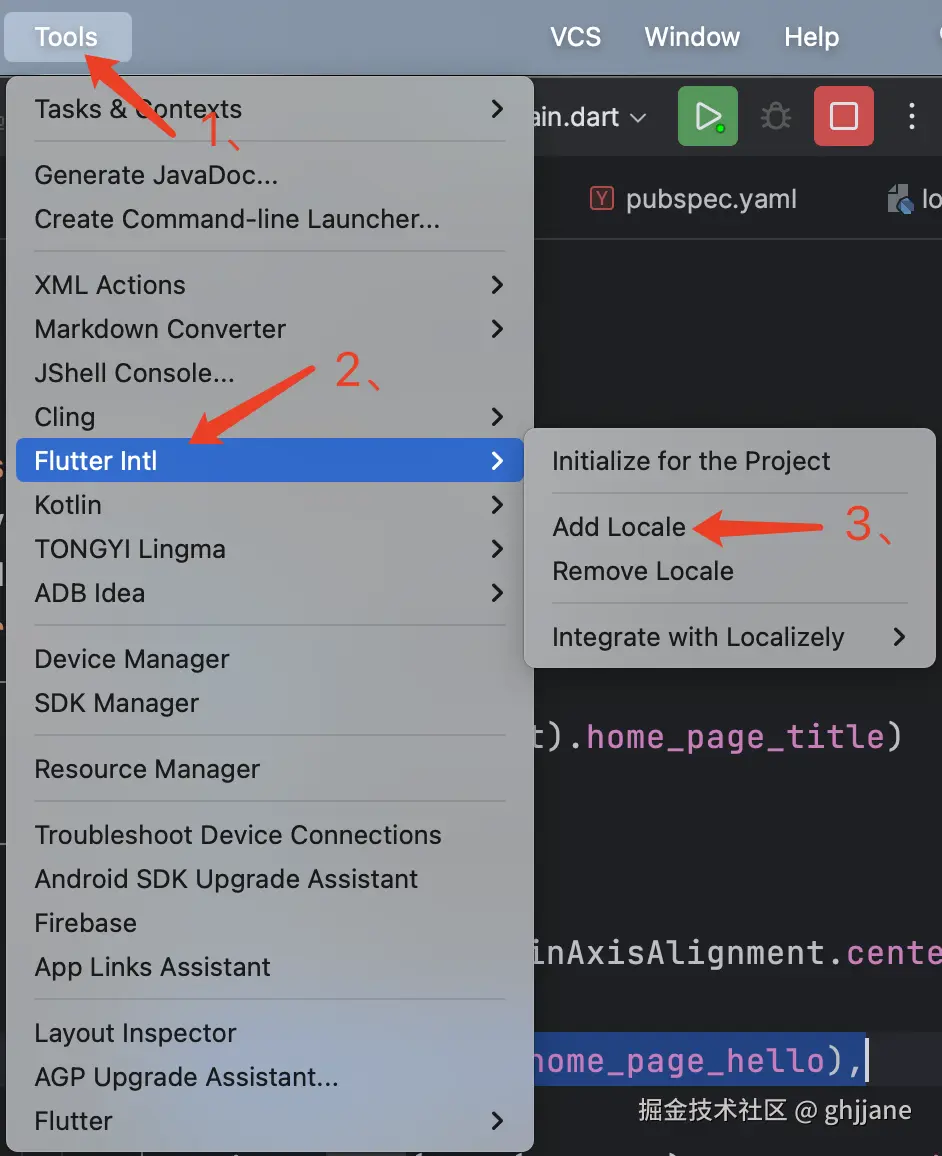Expand the Tasks & Contexts submenu
942x1156 pixels.
click(497, 109)
